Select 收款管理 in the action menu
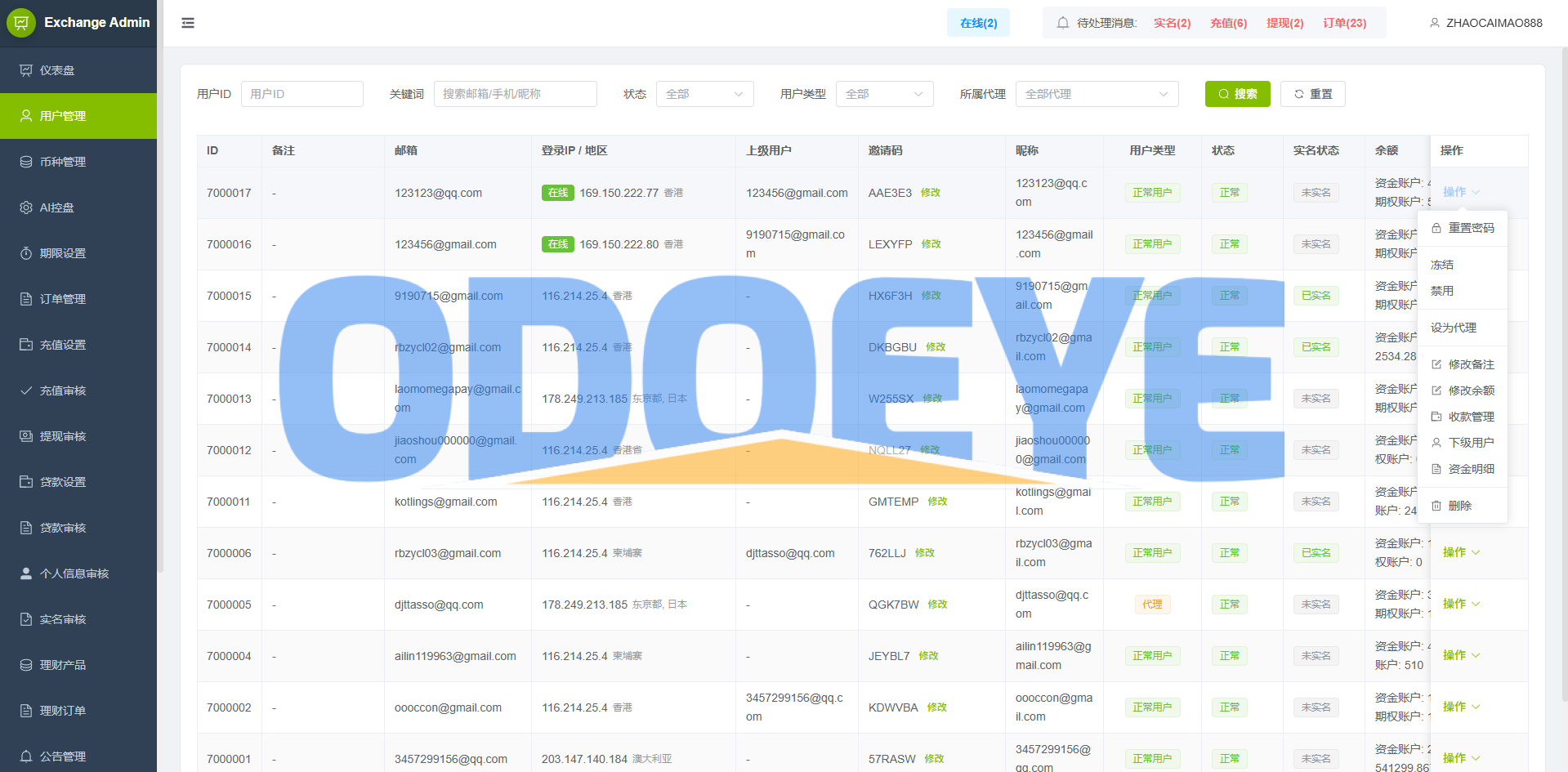 tap(1463, 417)
